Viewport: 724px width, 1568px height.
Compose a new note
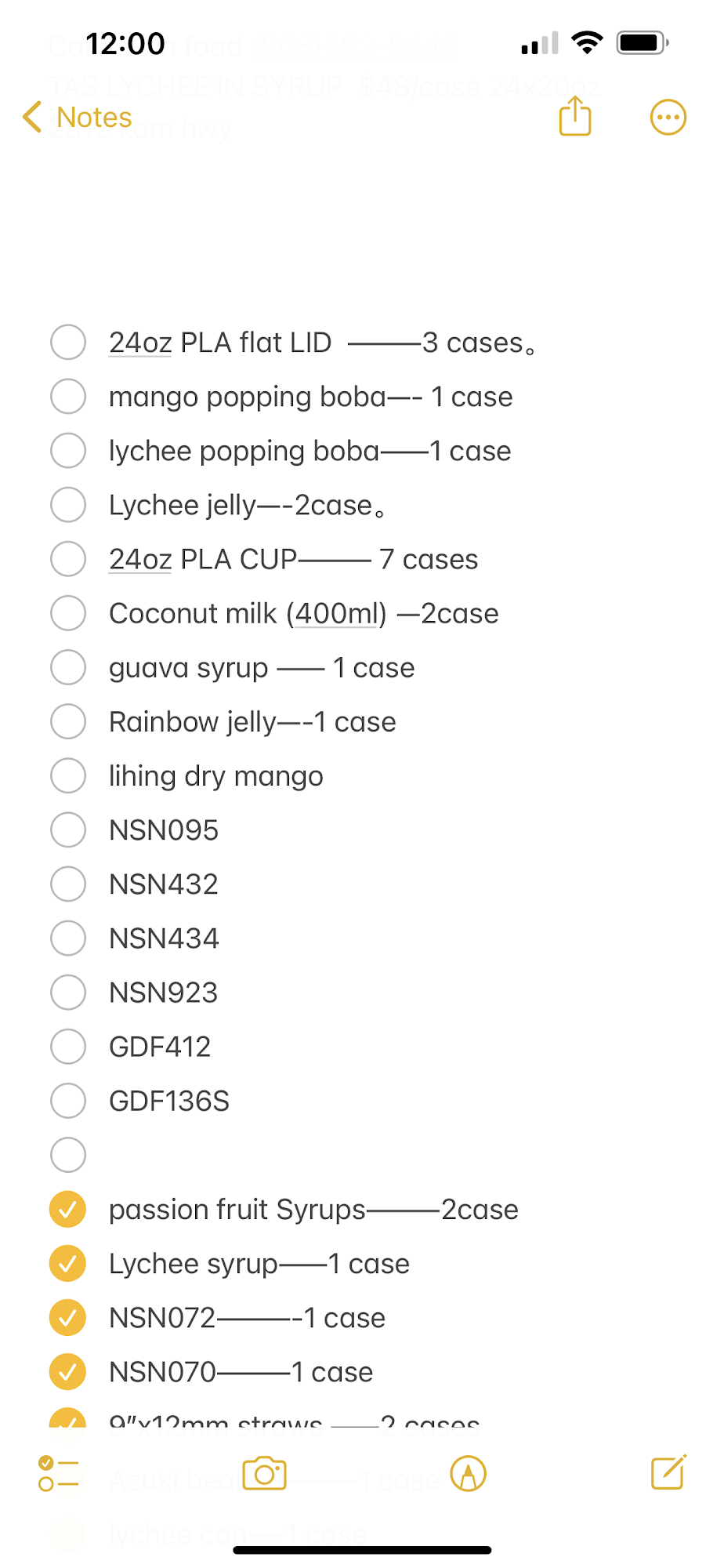pyautogui.click(x=668, y=1472)
